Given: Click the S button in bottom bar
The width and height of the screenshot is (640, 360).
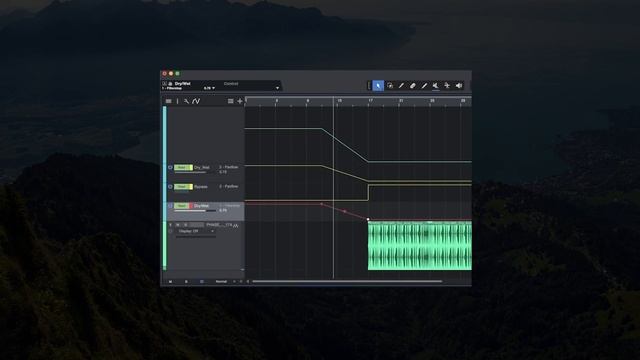Looking at the screenshot, I should pos(186,282).
